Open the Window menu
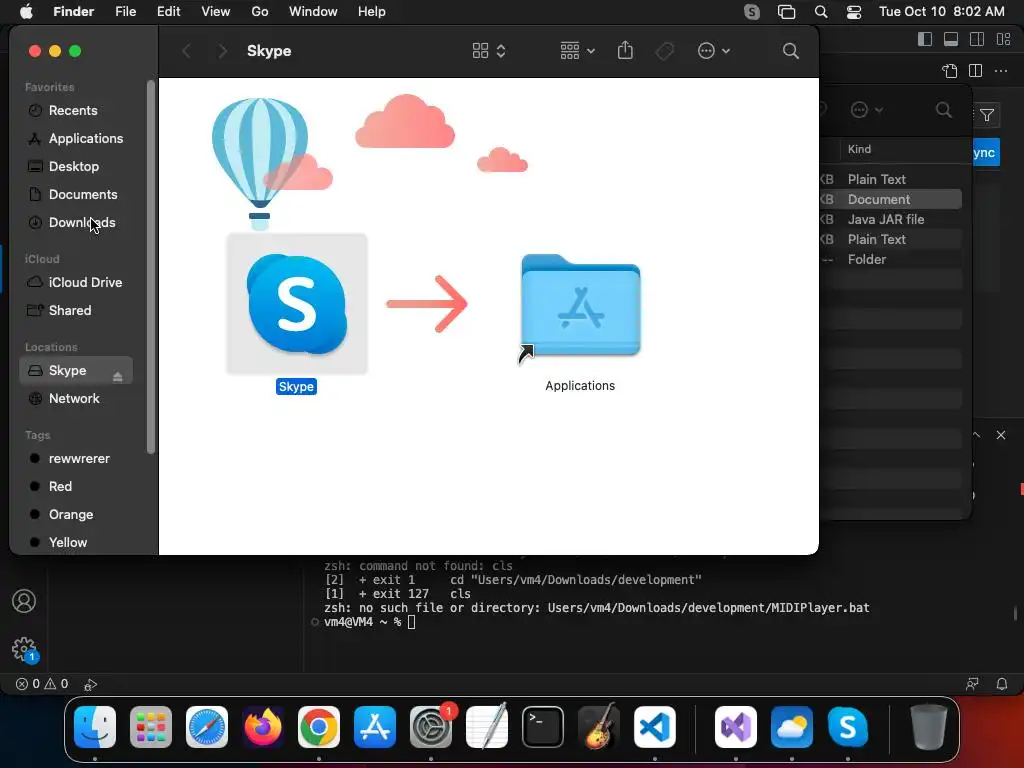 313,12
